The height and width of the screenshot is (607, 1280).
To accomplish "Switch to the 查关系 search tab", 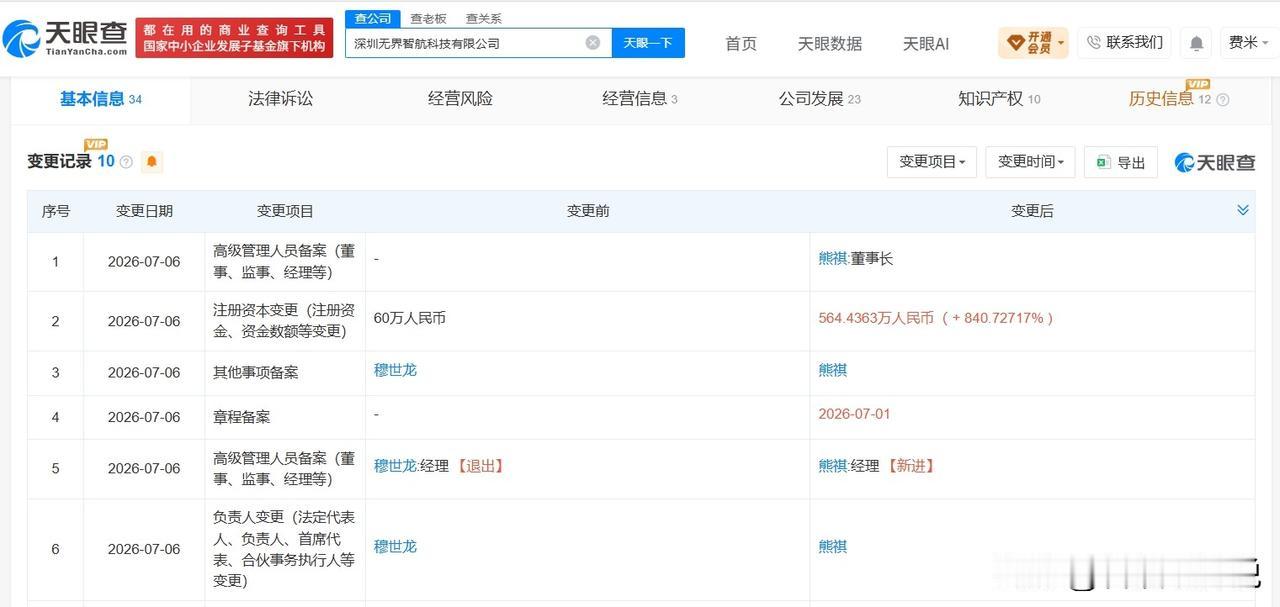I will (x=483, y=19).
